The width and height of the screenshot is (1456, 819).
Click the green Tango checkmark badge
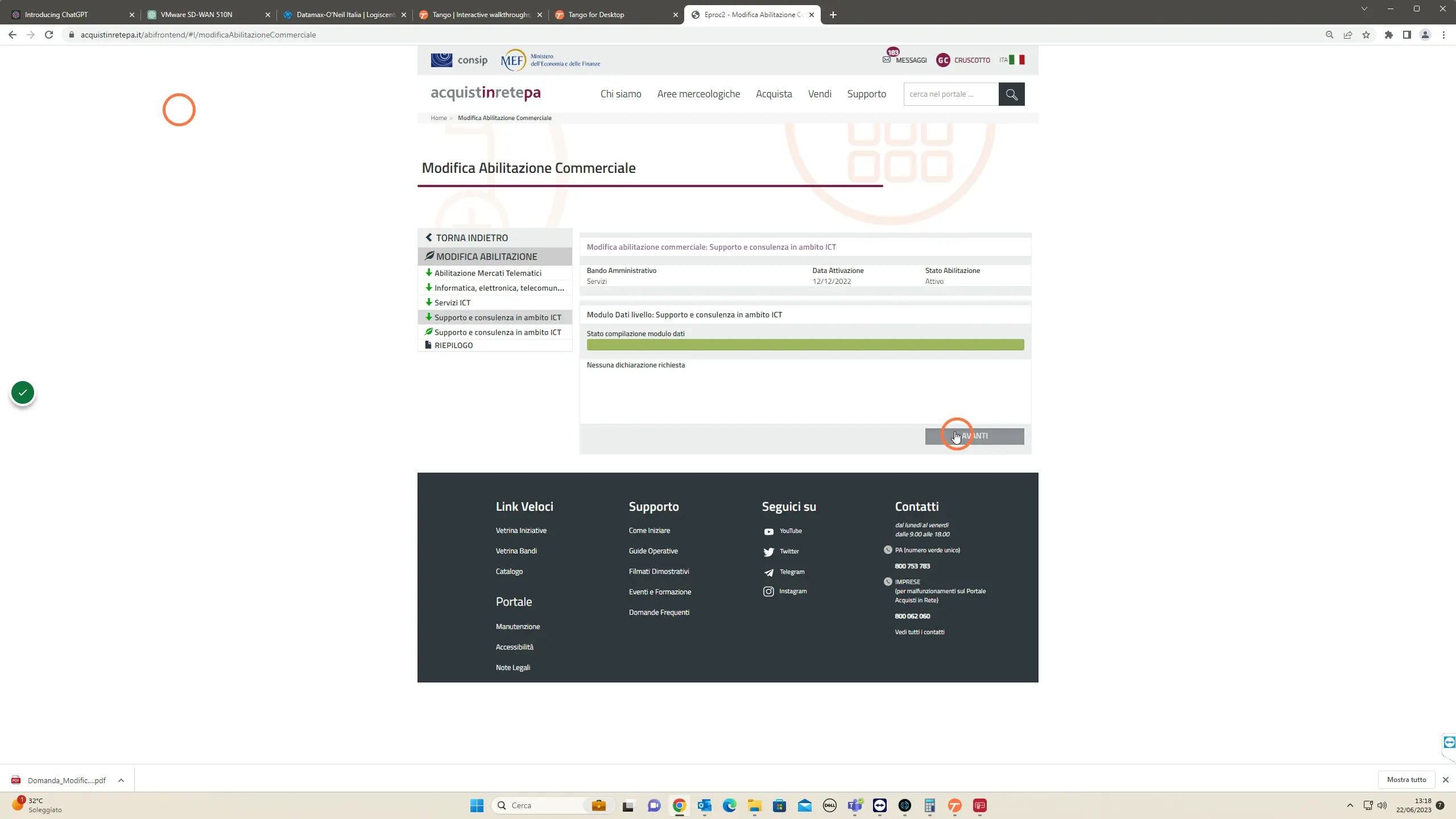point(23,392)
